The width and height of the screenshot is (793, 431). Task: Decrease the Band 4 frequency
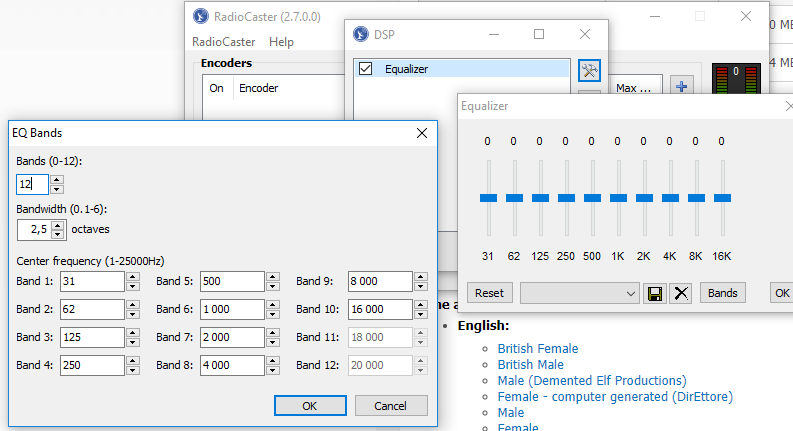click(133, 370)
